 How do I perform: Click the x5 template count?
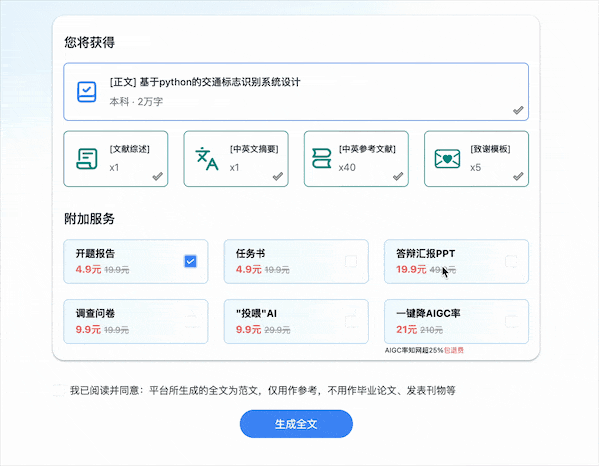tap(476, 168)
